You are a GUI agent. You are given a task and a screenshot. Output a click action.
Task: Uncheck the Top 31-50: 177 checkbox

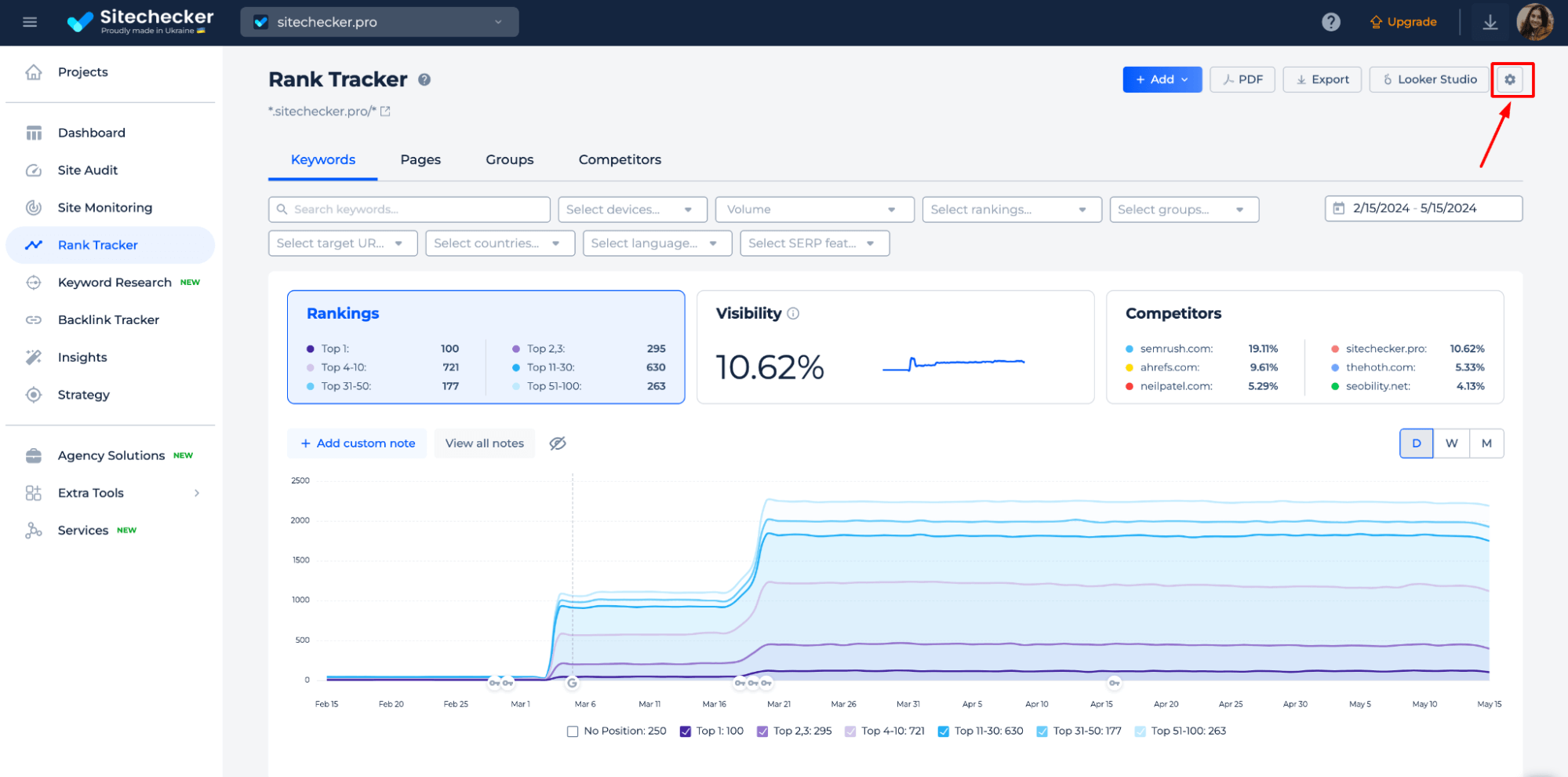[1042, 731]
